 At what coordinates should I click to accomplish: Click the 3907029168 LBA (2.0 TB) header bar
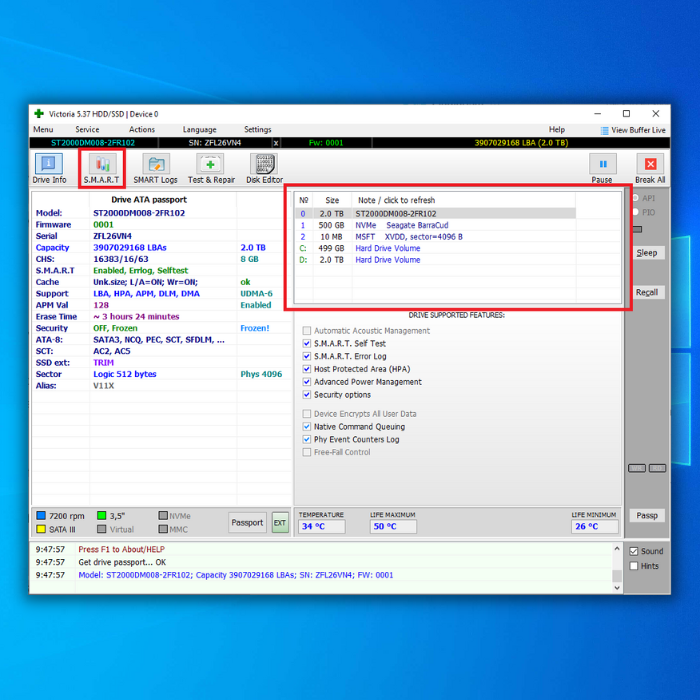point(521,143)
